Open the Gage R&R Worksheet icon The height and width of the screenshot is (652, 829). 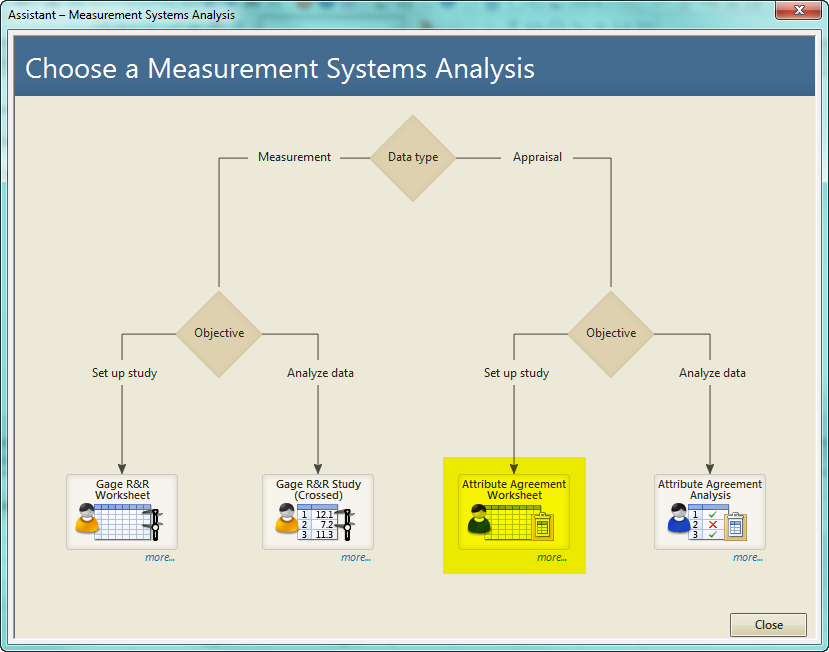pos(122,511)
